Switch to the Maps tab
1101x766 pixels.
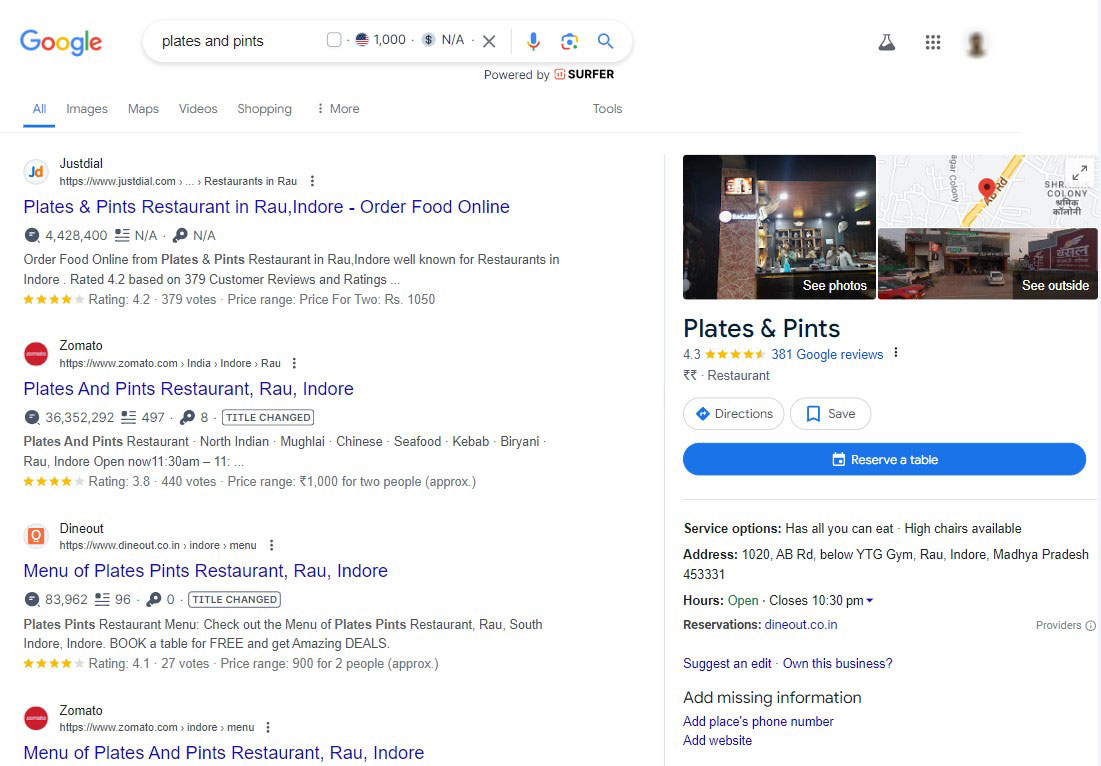coord(143,109)
